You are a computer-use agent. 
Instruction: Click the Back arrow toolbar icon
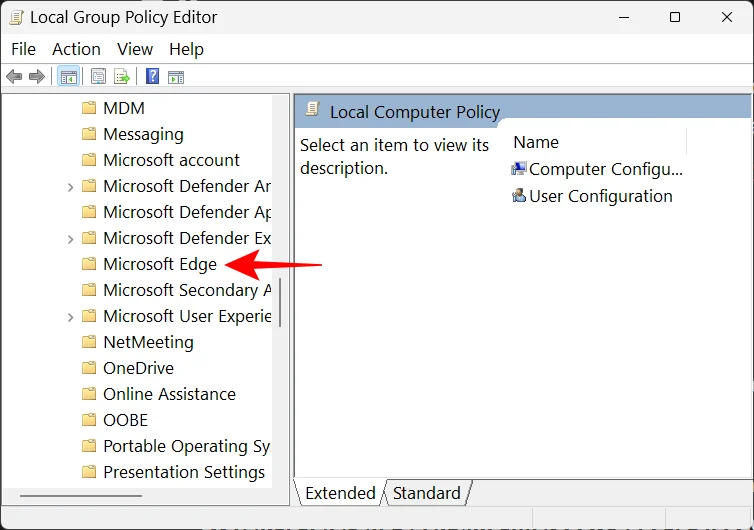[14, 76]
